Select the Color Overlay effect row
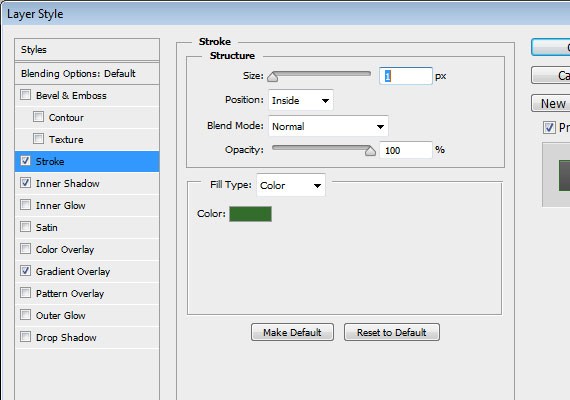570x400 pixels. click(87, 249)
